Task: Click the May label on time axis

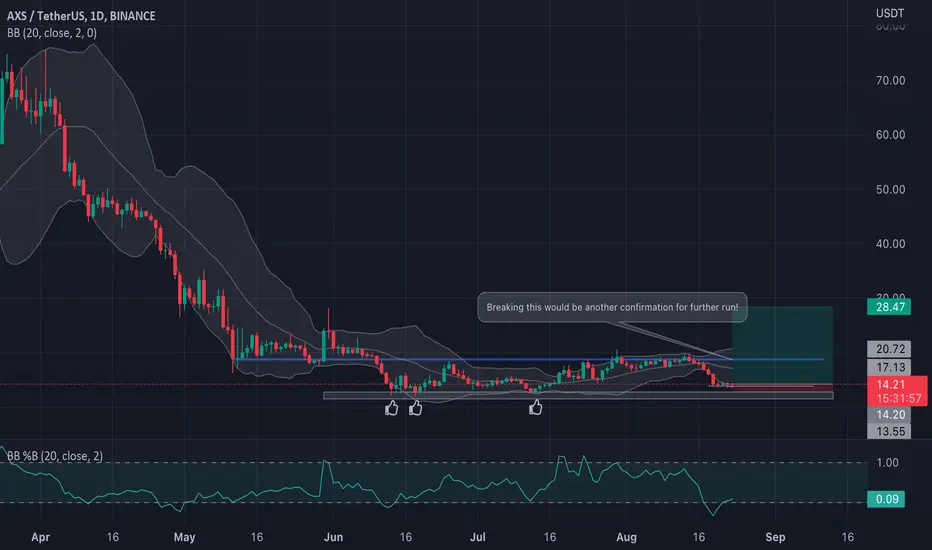Action: click(x=184, y=538)
